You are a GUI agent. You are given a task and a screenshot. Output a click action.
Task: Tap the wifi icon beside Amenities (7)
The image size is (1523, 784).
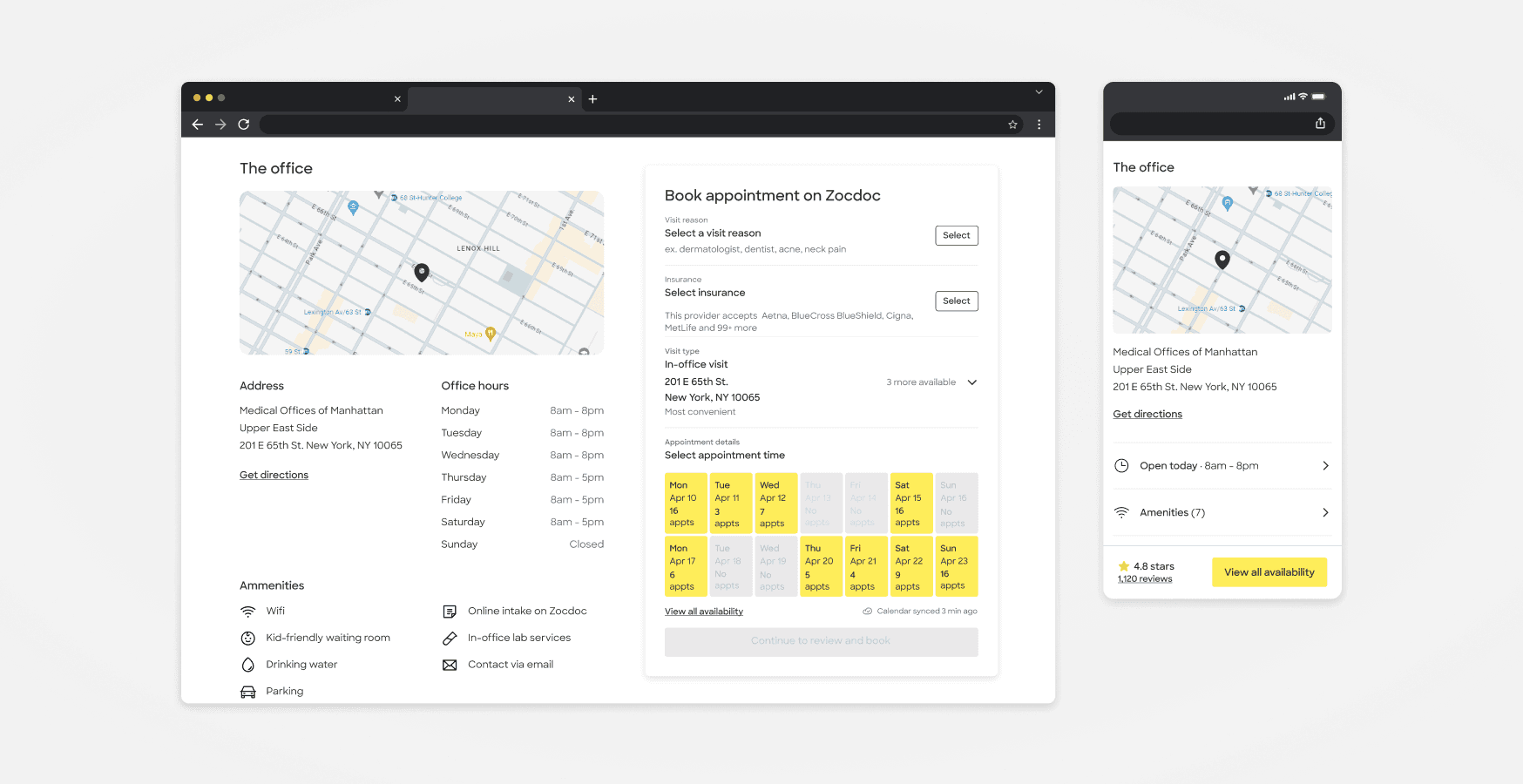coord(1121,513)
